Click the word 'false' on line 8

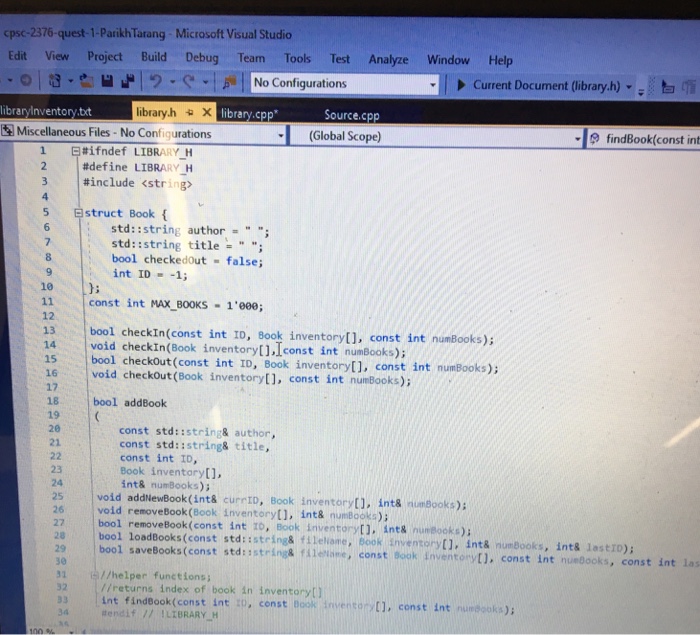242,261
